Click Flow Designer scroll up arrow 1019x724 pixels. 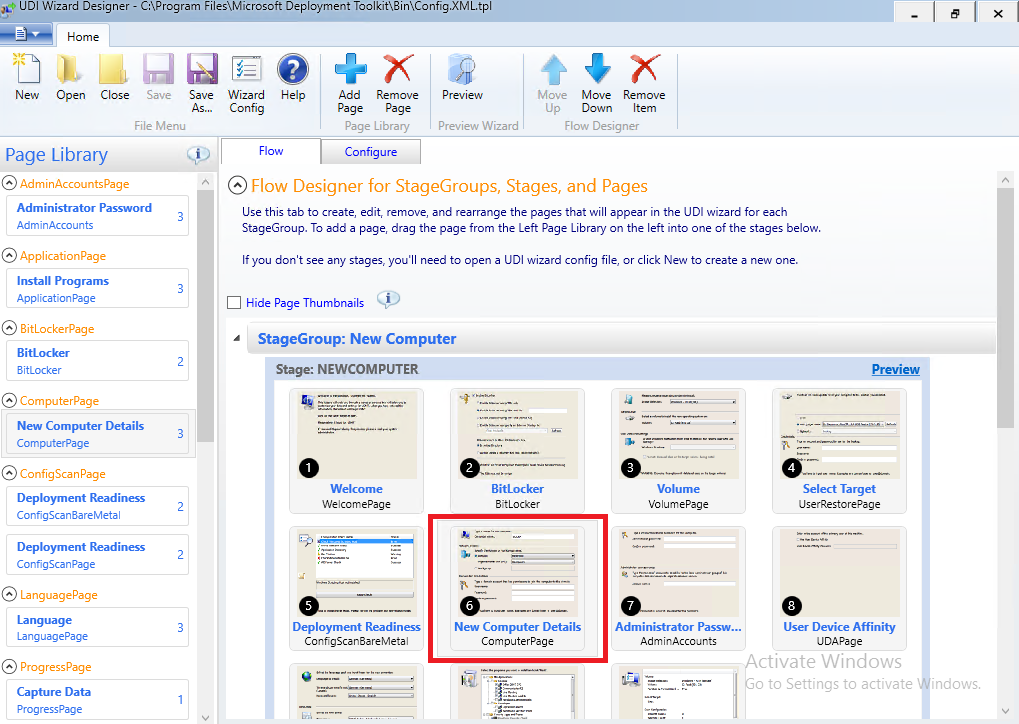click(x=1005, y=180)
